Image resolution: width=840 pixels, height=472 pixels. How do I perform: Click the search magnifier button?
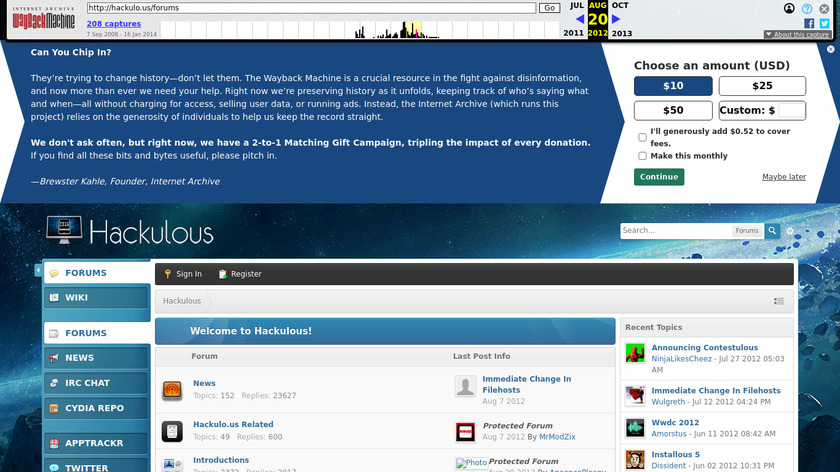[x=772, y=230]
